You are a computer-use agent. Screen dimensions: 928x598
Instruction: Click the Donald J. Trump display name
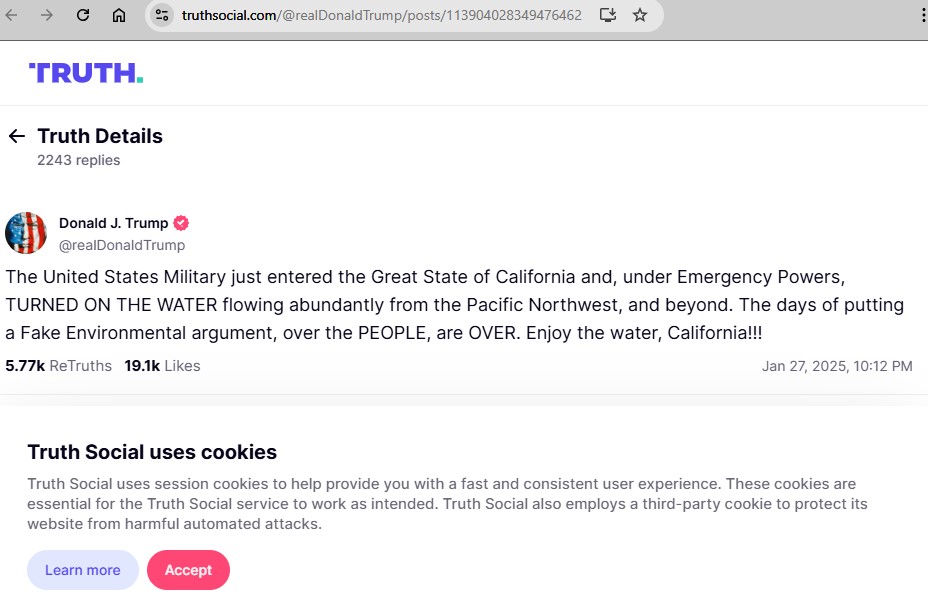[113, 223]
